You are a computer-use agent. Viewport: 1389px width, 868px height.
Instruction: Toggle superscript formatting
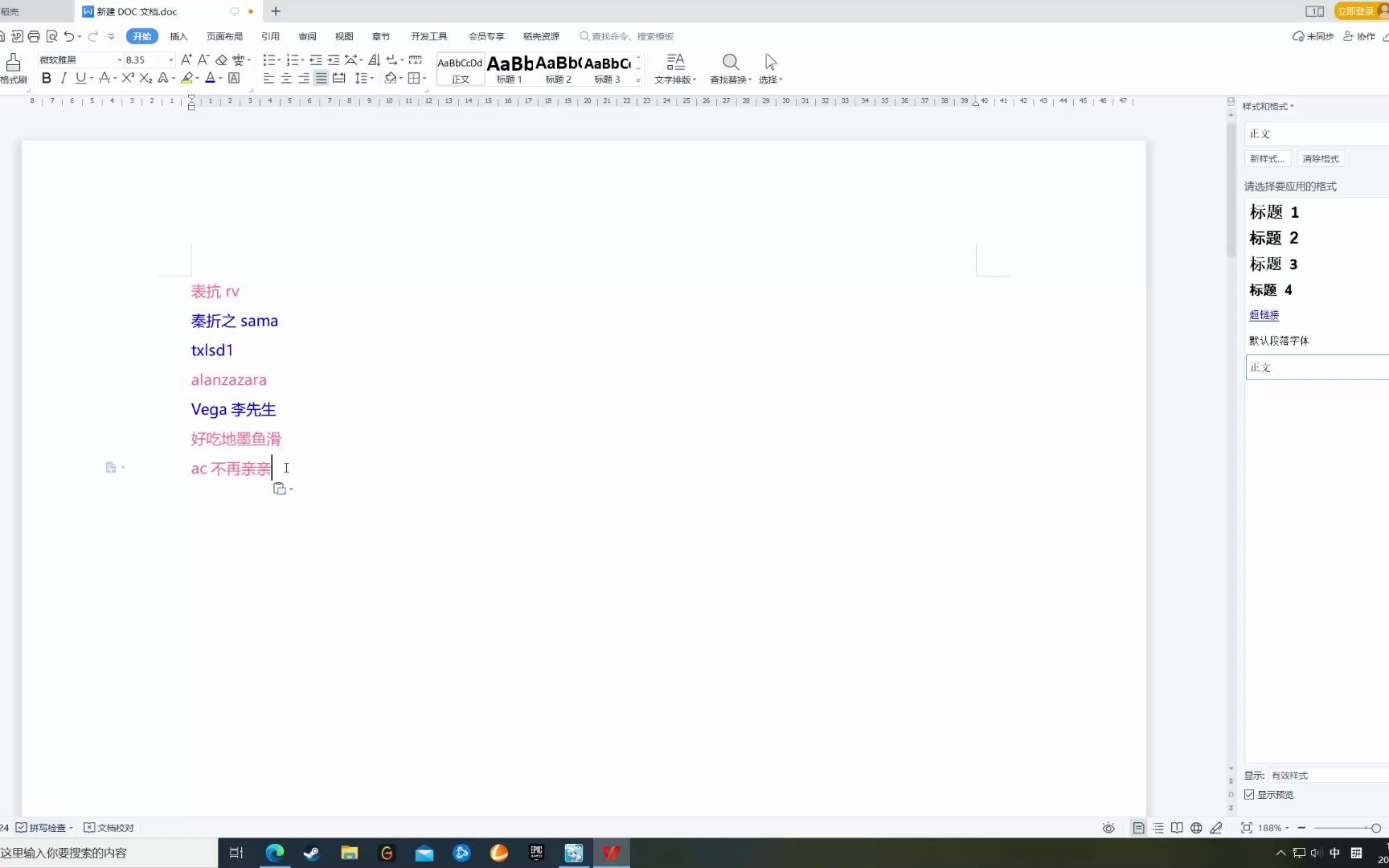pos(128,78)
